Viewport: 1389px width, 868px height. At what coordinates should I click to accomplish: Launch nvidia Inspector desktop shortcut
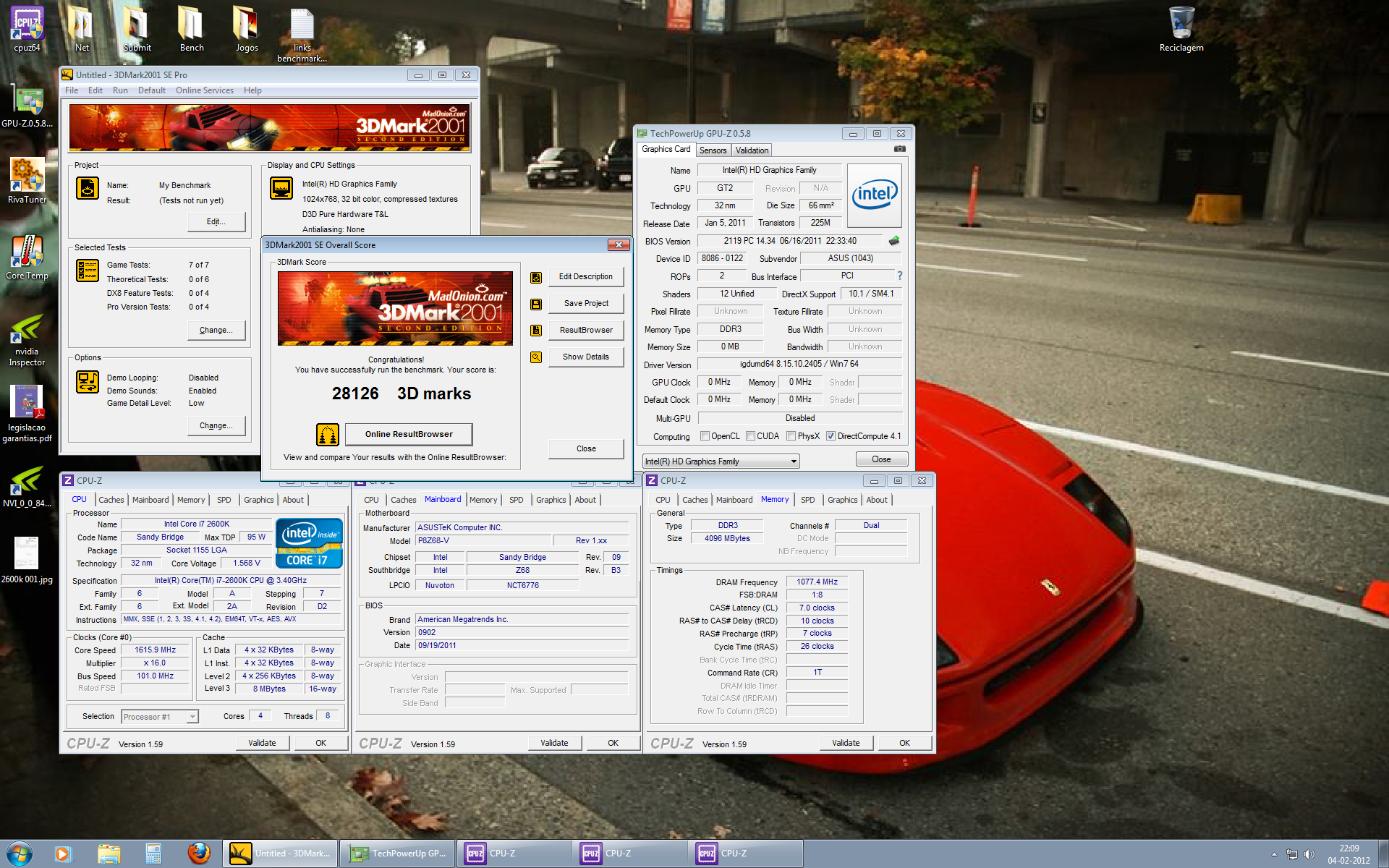(27, 340)
